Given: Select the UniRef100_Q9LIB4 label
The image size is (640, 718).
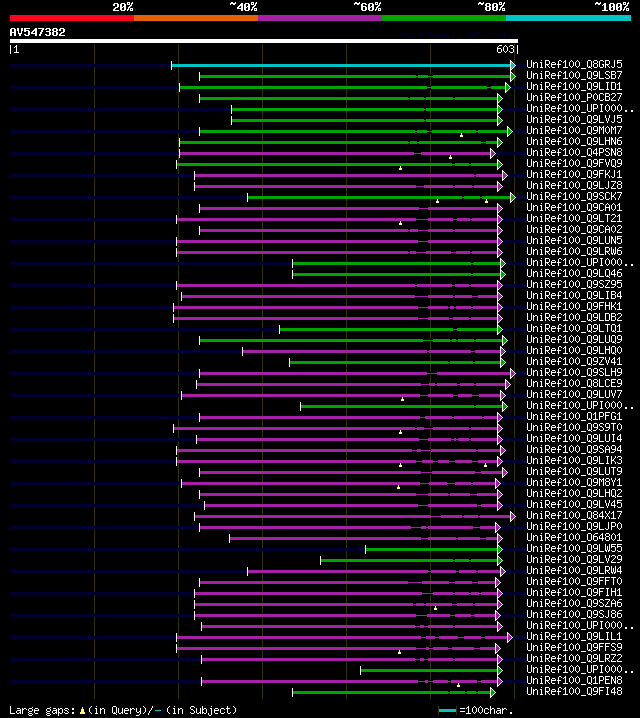Looking at the screenshot, I should pos(574,295).
